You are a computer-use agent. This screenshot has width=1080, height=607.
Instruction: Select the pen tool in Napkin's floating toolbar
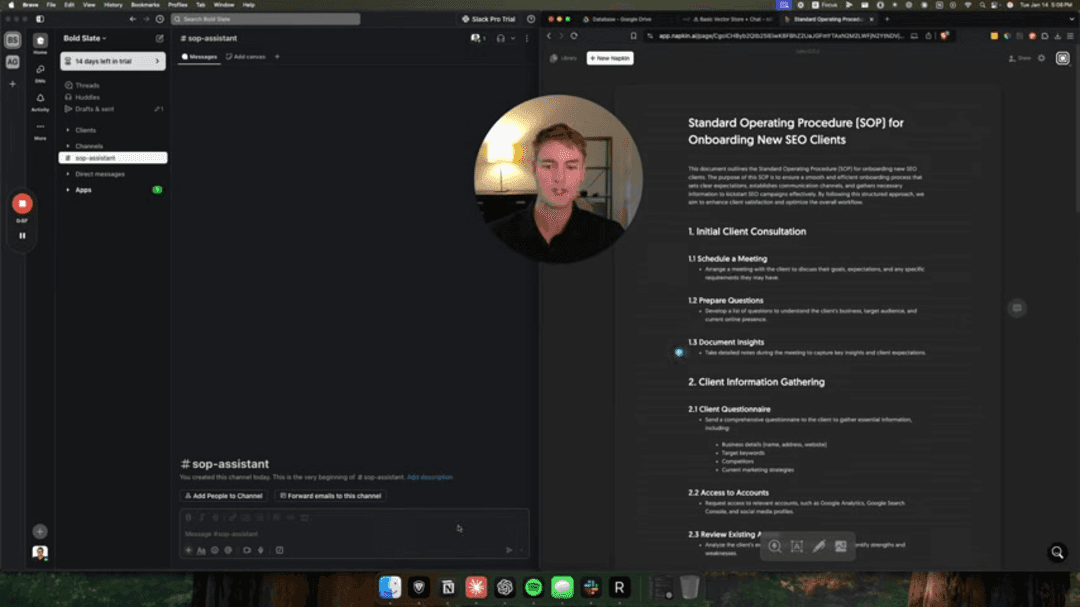point(818,547)
